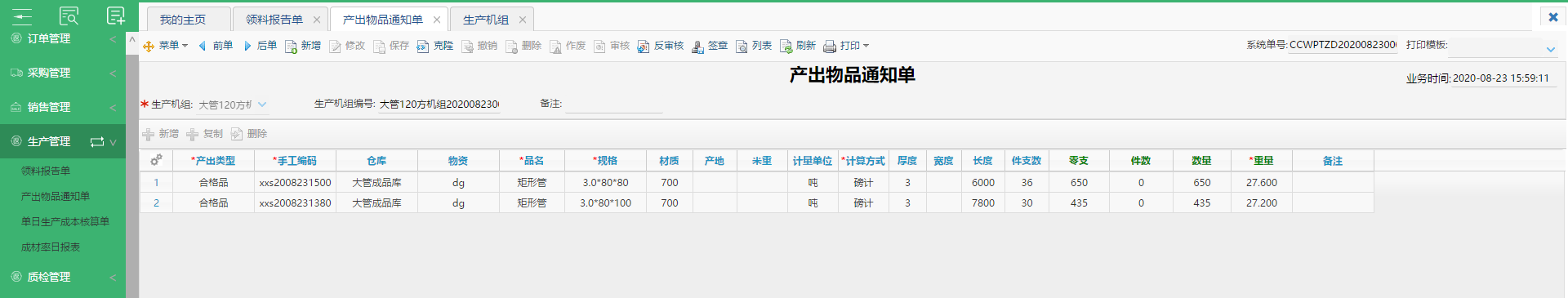Open the 打印 print dropdown

(x=846, y=46)
